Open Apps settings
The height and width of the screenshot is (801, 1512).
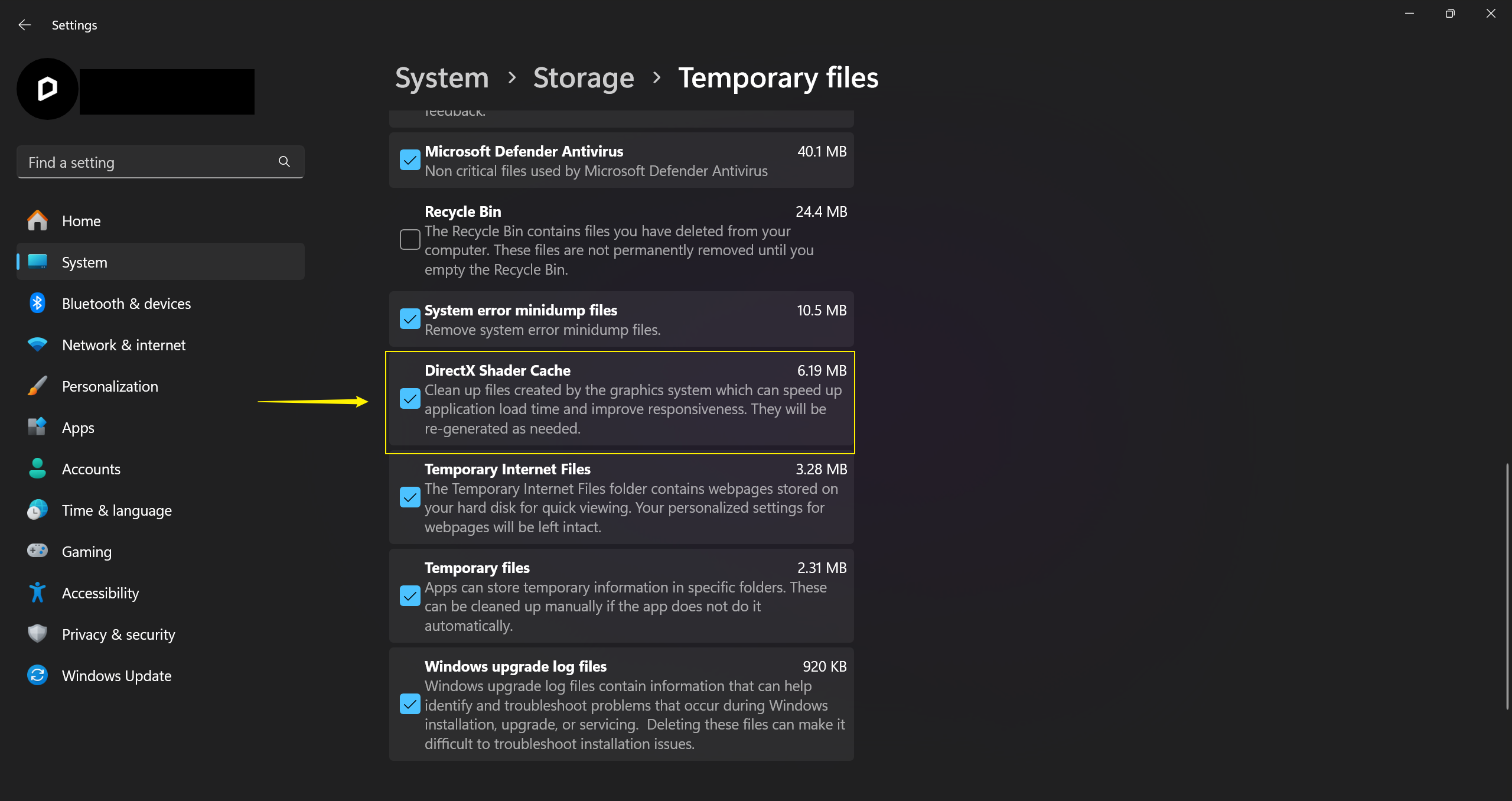tap(161, 427)
